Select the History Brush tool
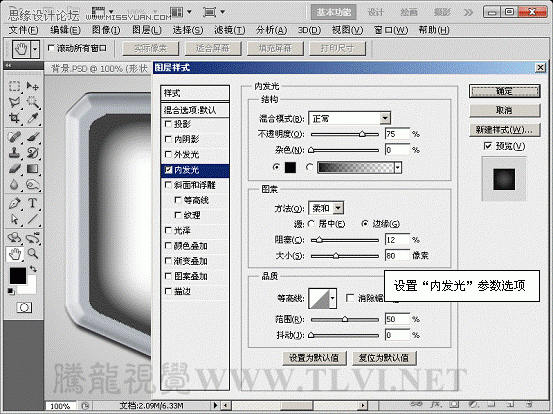The height and width of the screenshot is (414, 553). click(x=32, y=152)
